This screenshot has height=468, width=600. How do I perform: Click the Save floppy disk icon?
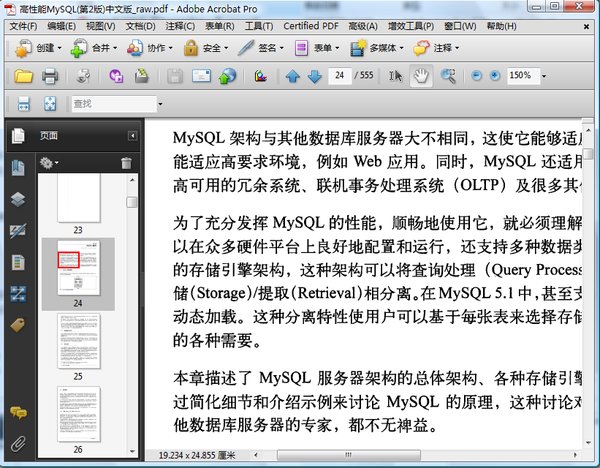tap(175, 76)
